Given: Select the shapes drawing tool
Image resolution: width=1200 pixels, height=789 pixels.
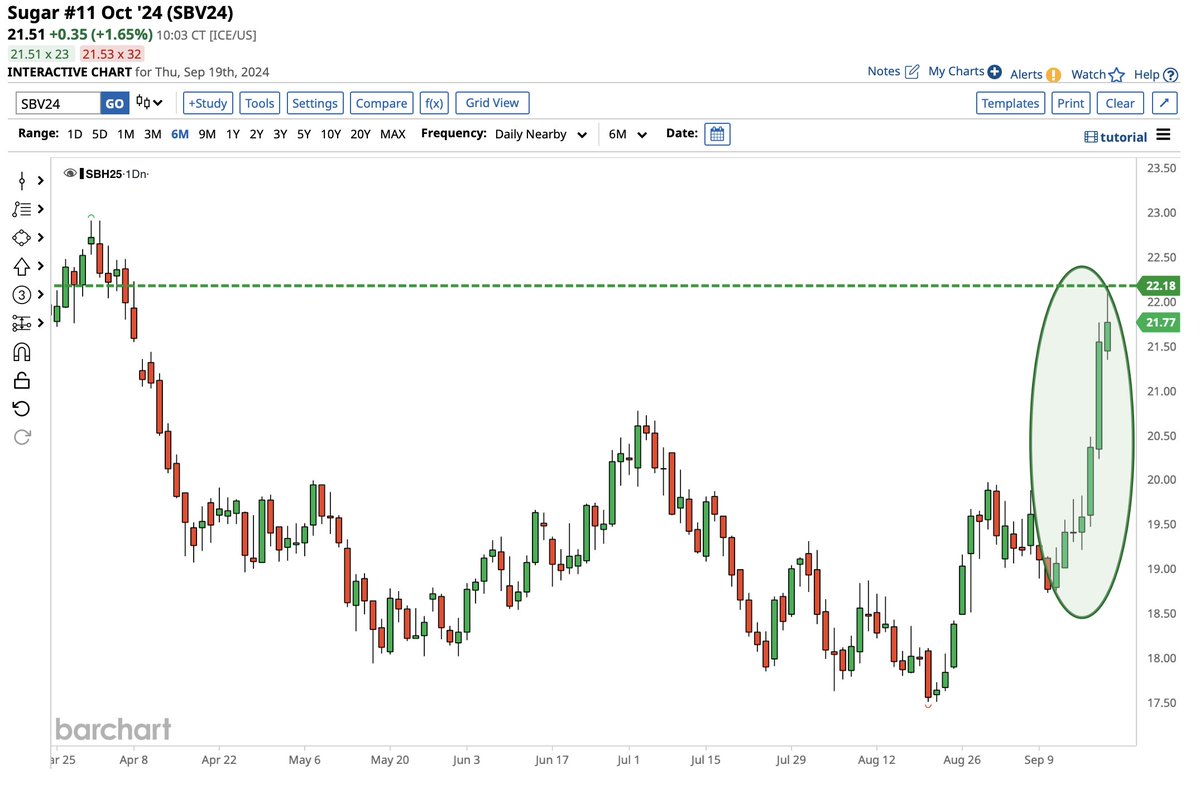Looking at the screenshot, I should click(x=21, y=238).
